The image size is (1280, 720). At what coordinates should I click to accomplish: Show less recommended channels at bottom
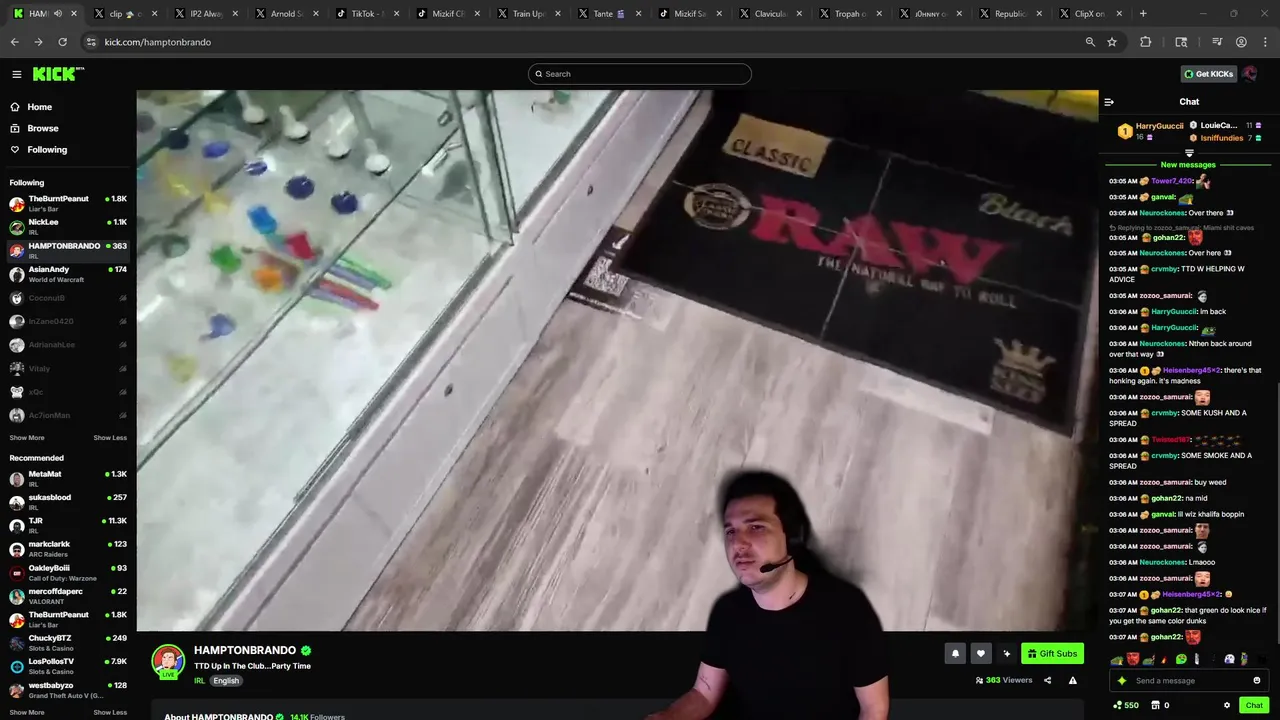[x=110, y=712]
